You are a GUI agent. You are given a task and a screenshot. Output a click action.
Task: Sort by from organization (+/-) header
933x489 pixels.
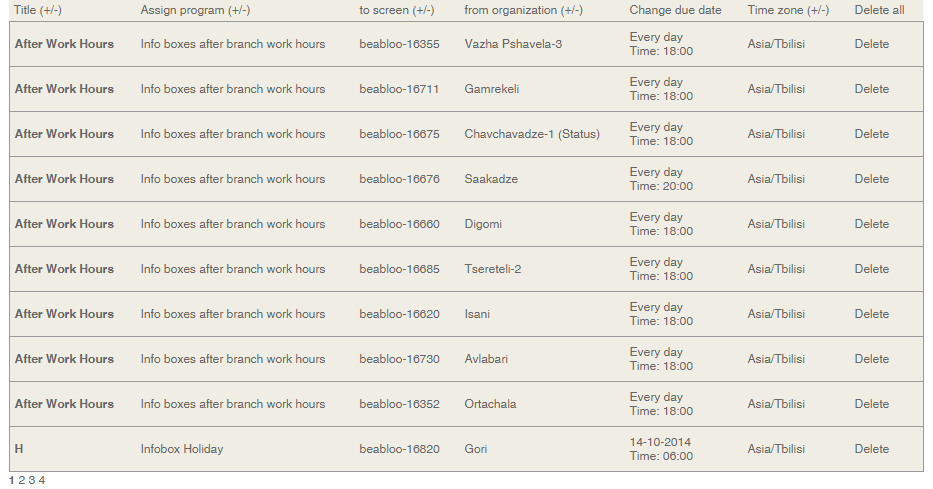[523, 10]
